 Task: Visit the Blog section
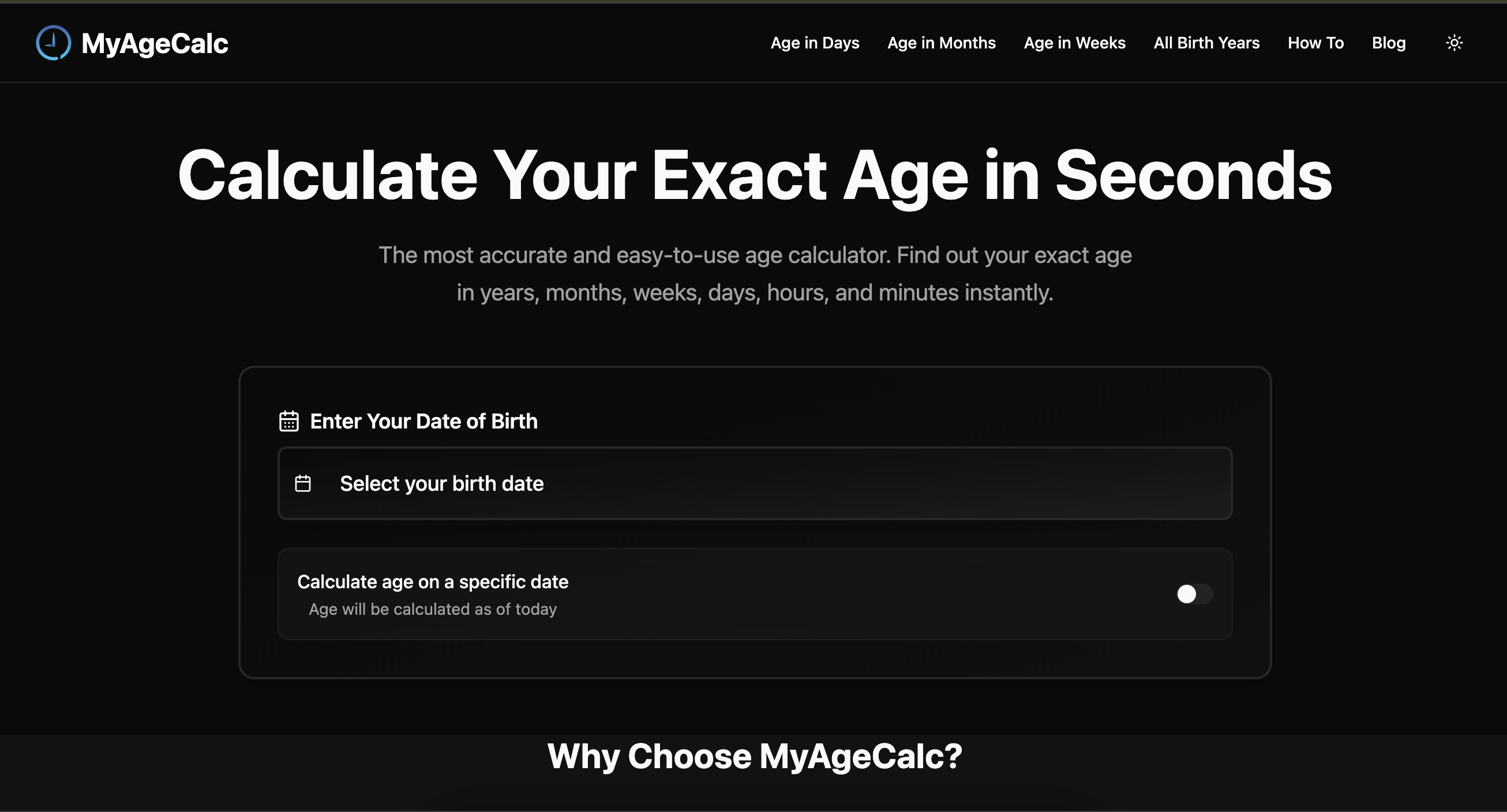point(1389,43)
